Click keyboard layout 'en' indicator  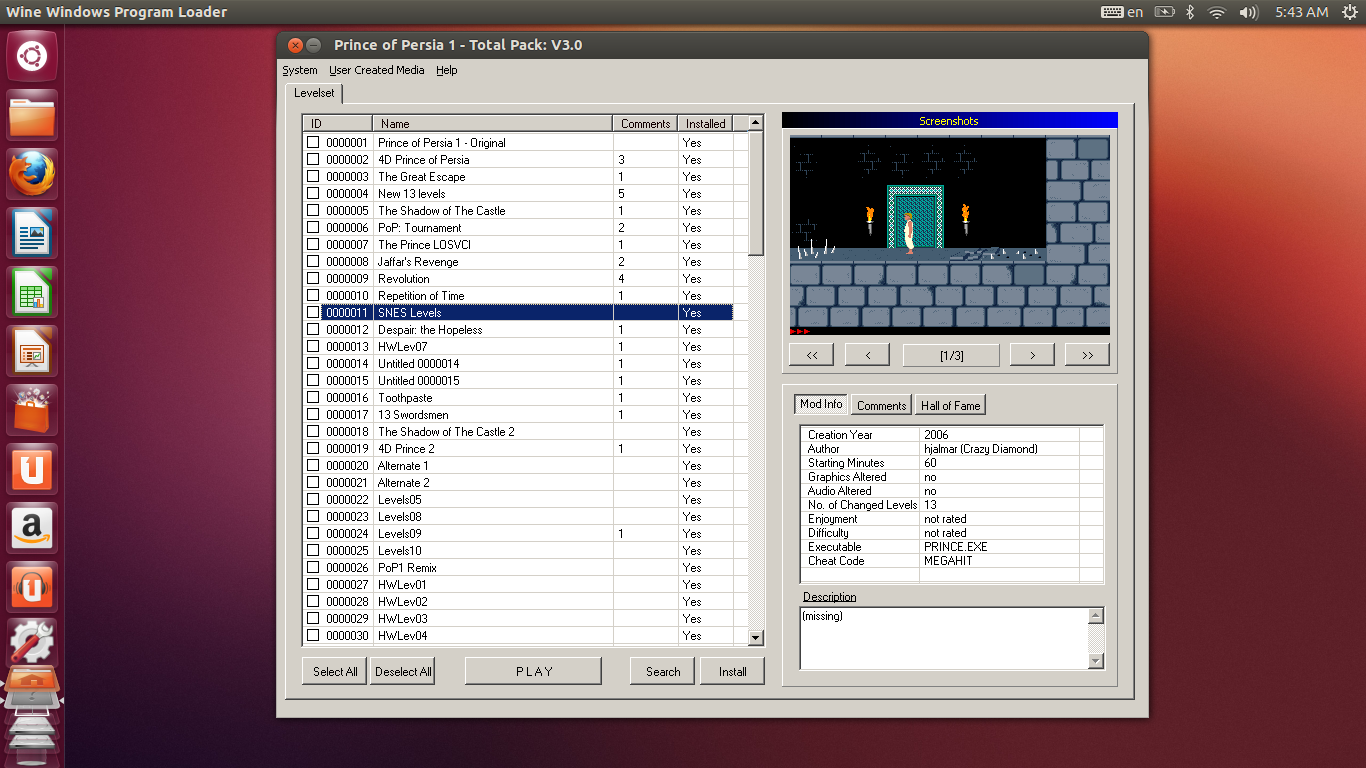point(1122,12)
